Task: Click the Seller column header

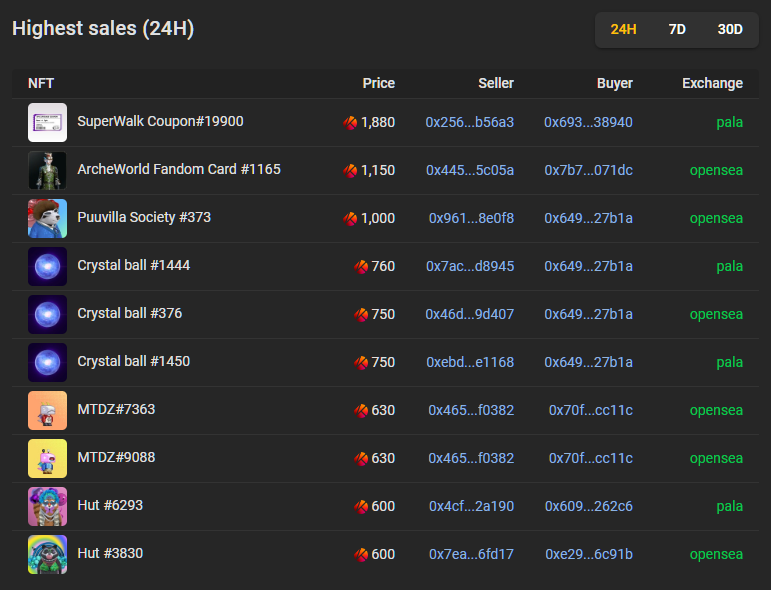Action: (x=496, y=83)
